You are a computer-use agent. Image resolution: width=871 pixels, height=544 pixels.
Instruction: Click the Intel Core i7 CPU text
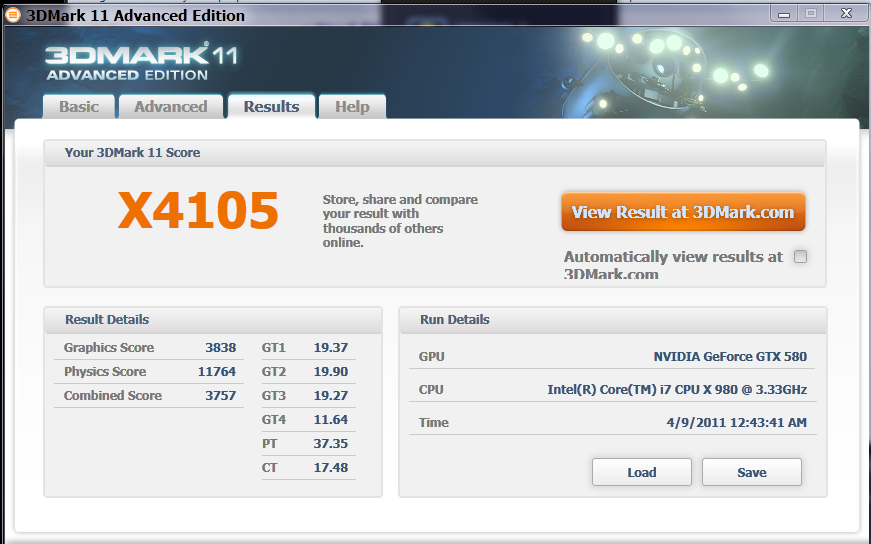click(677, 390)
